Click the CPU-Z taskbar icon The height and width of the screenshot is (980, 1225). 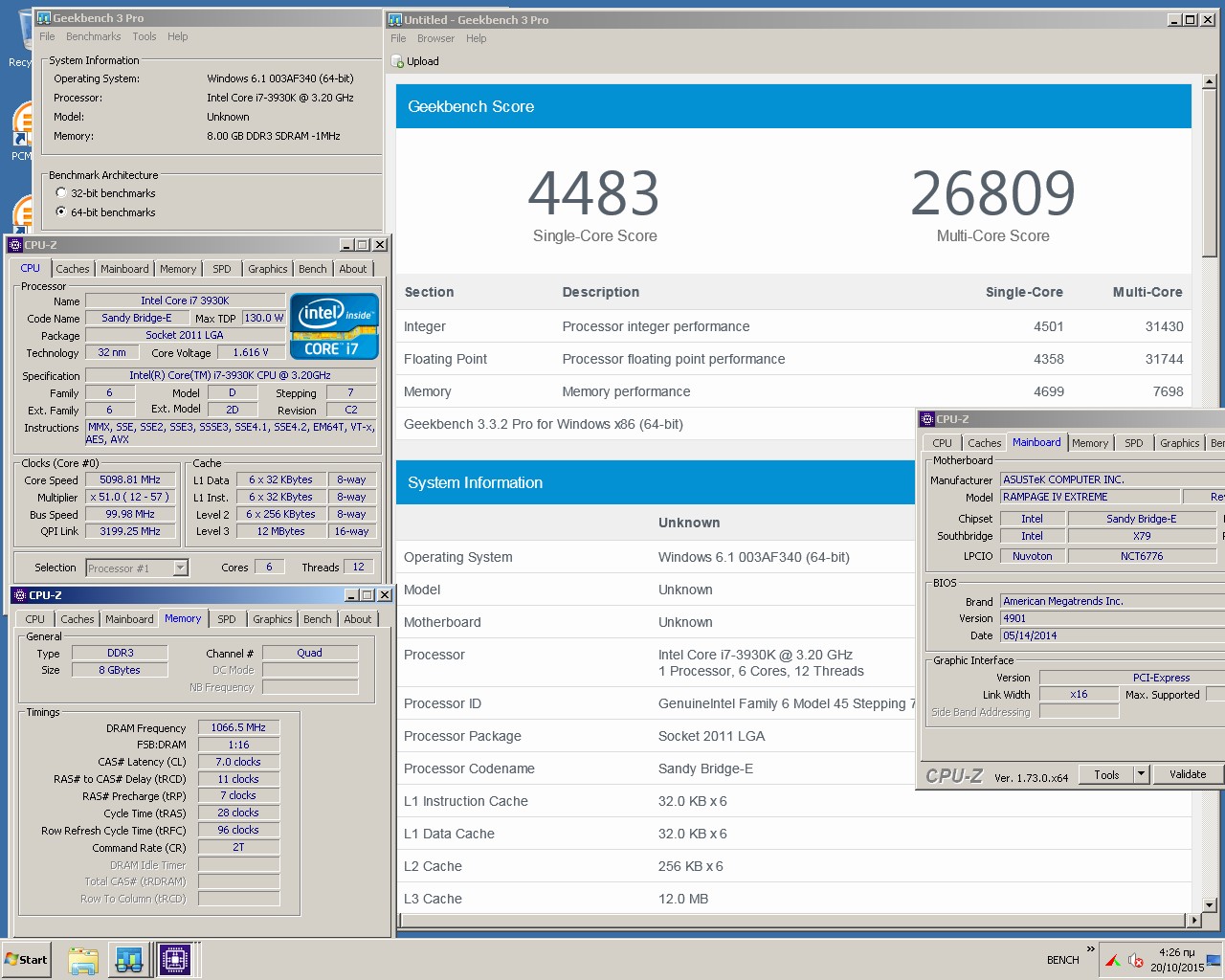click(175, 959)
